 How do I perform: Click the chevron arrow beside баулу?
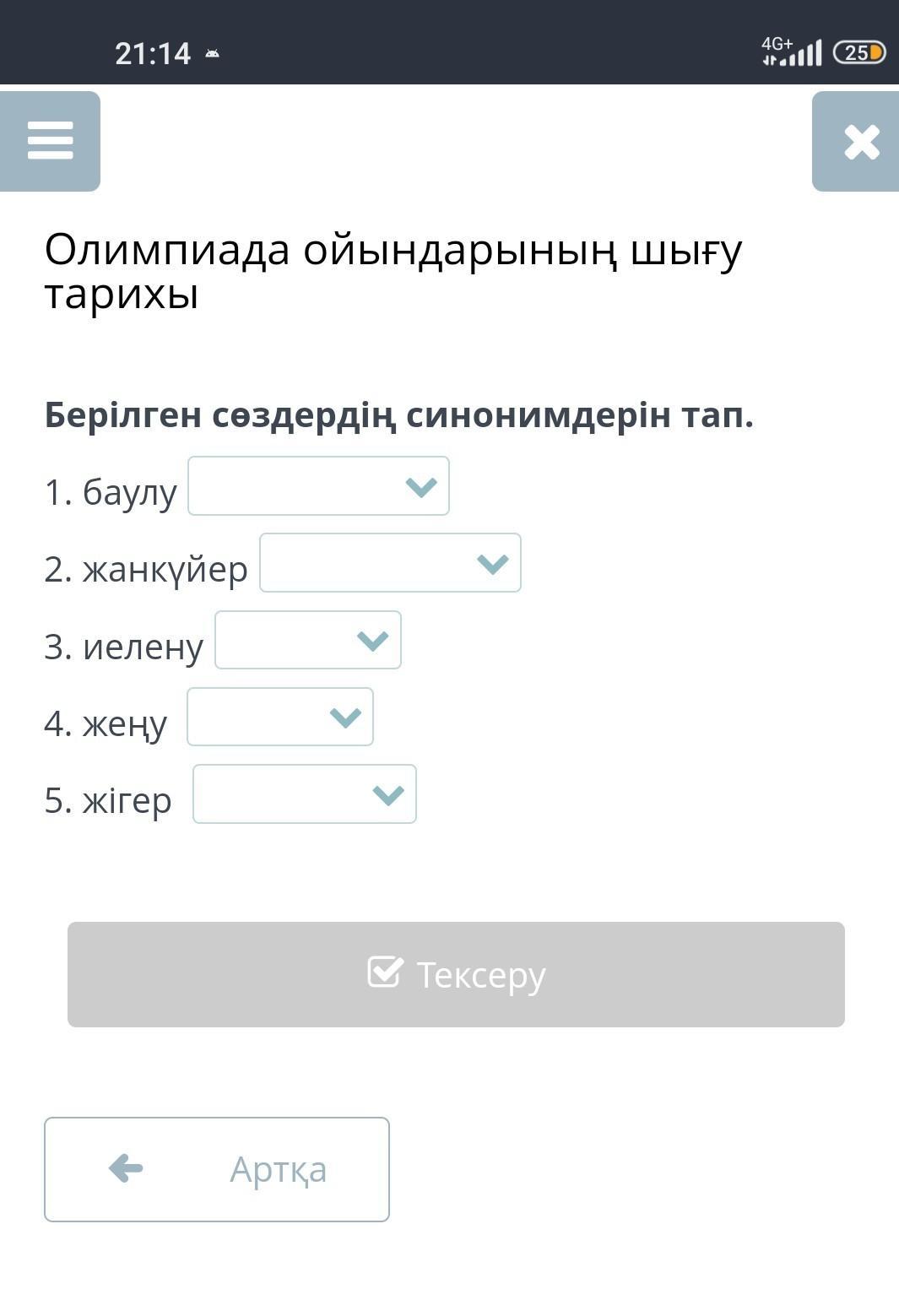click(421, 487)
